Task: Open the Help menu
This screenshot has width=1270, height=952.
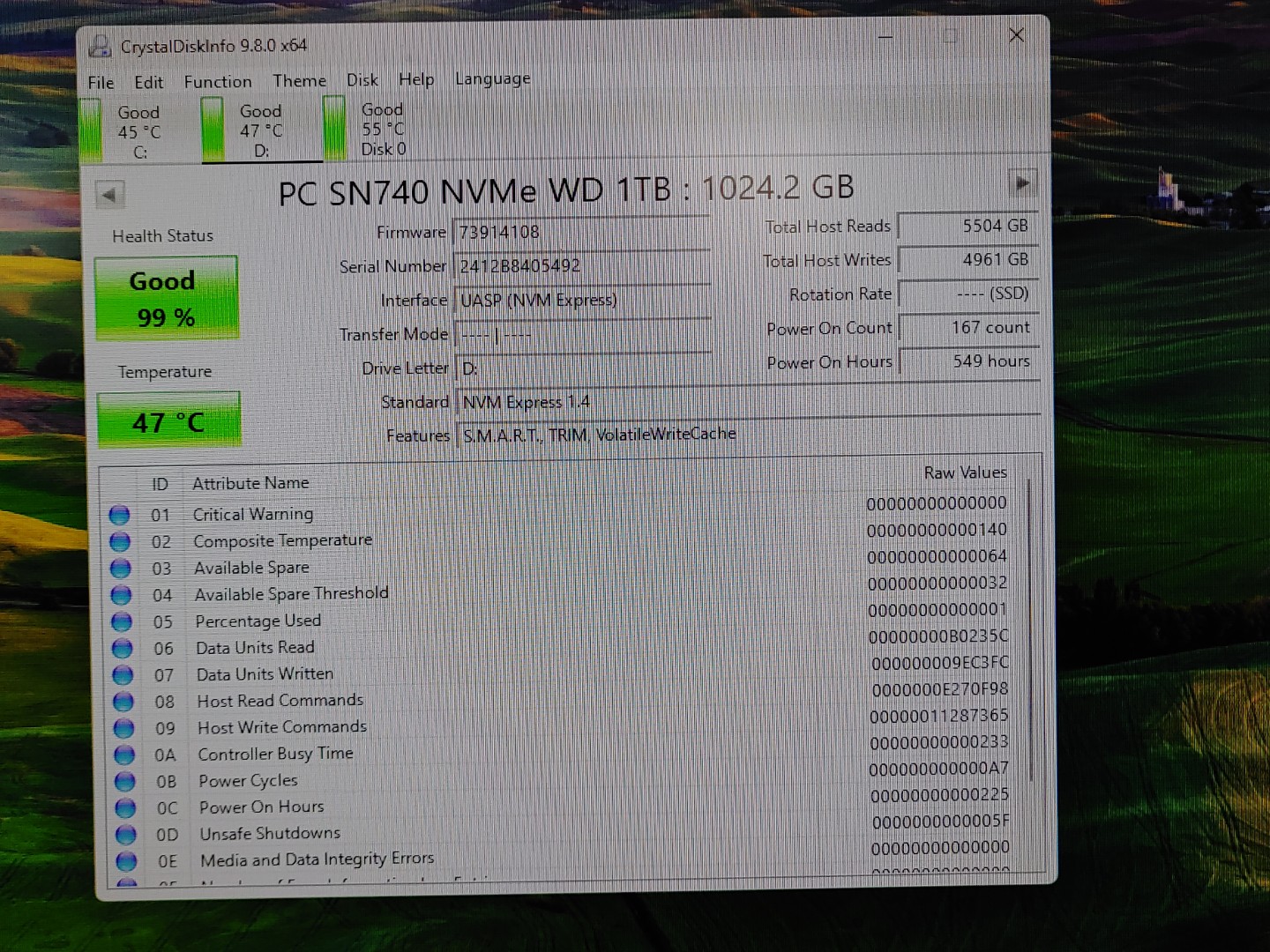Action: 416,79
